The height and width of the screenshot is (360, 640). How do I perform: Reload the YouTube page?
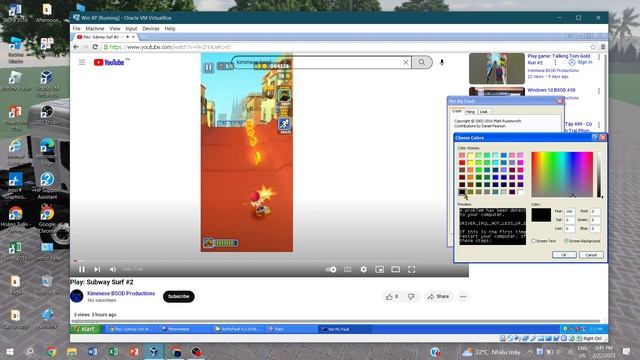click(95, 47)
